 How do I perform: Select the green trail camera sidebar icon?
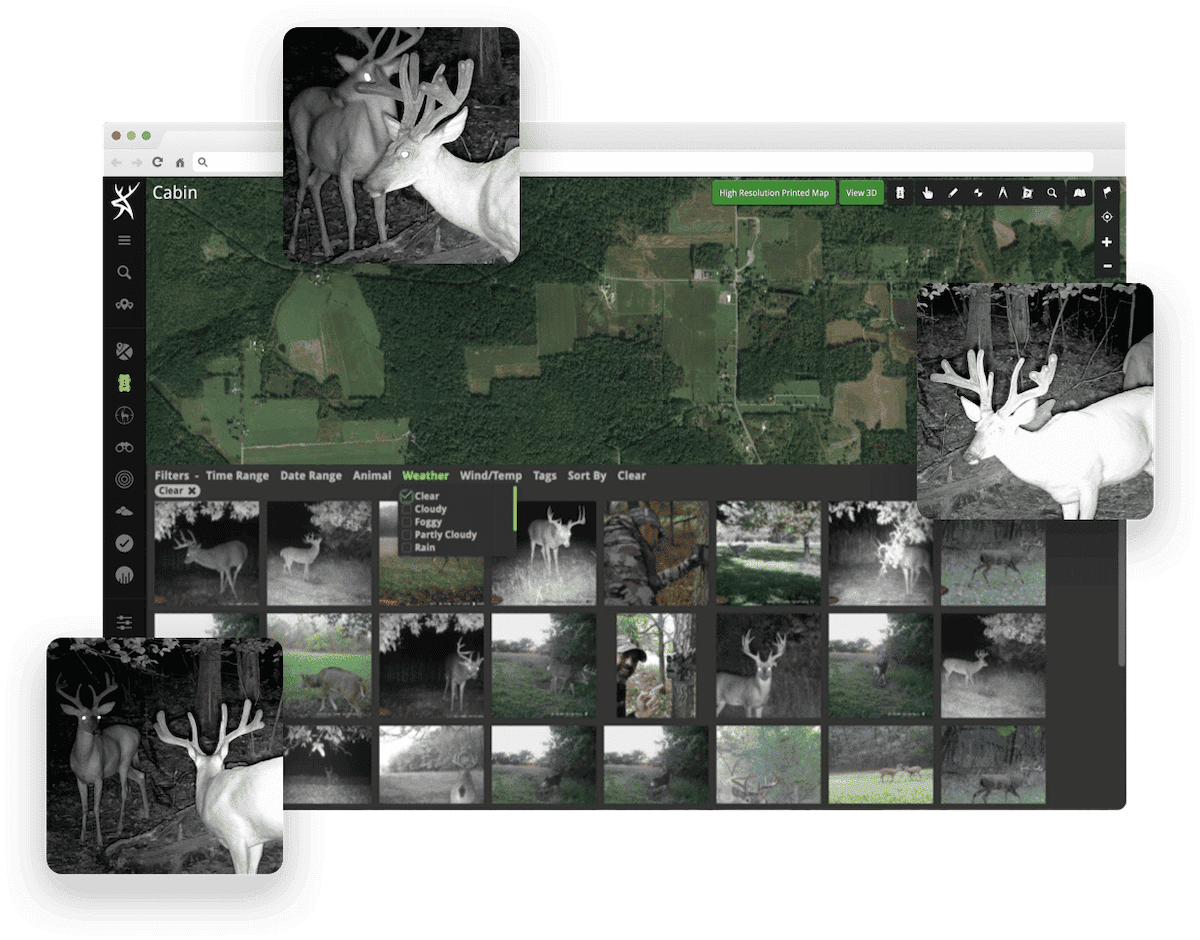(124, 383)
